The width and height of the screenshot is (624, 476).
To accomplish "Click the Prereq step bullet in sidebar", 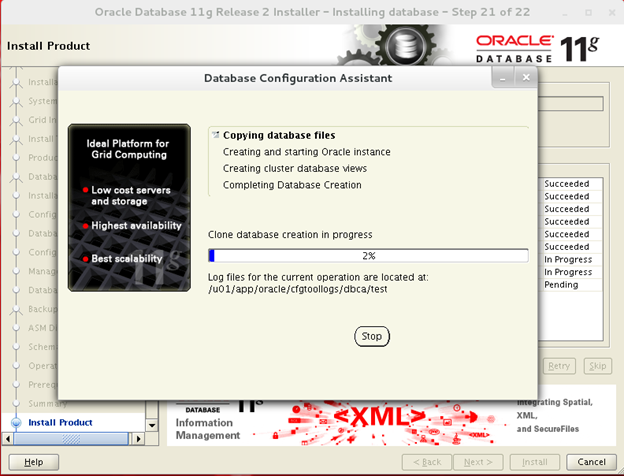I will (16, 384).
